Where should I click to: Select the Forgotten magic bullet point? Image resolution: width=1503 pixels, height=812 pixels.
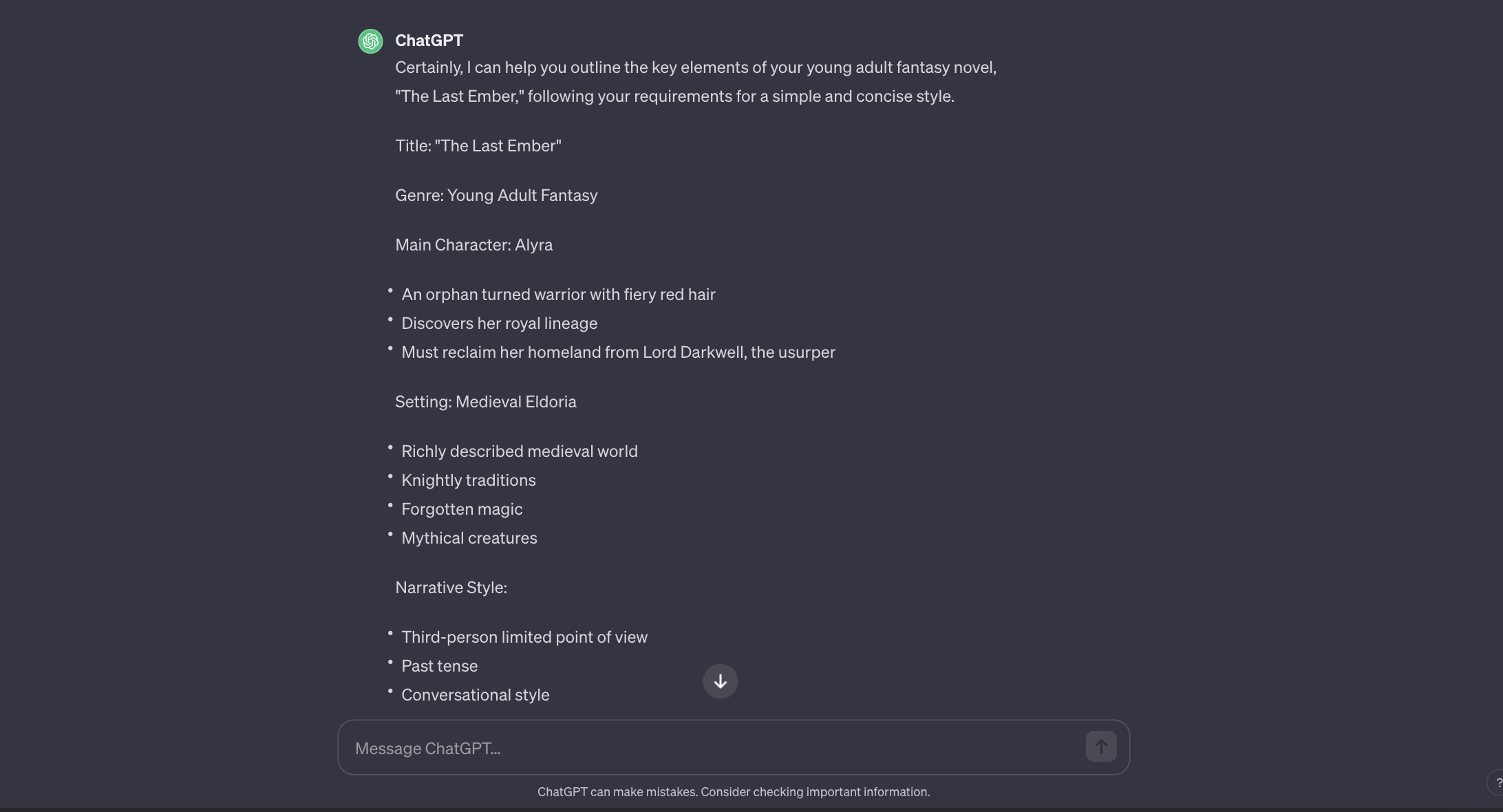pyautogui.click(x=462, y=509)
